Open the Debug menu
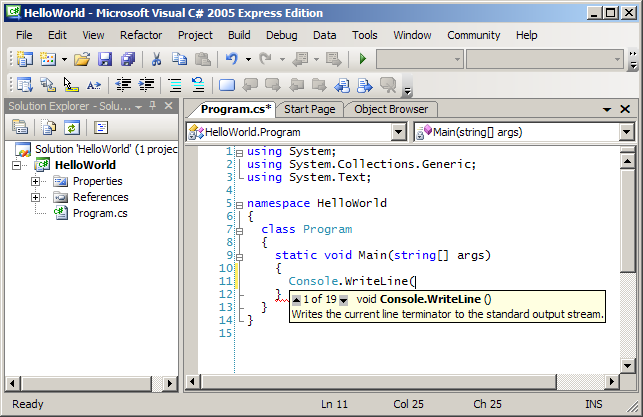Viewport: 643px width, 417px height. (282, 35)
